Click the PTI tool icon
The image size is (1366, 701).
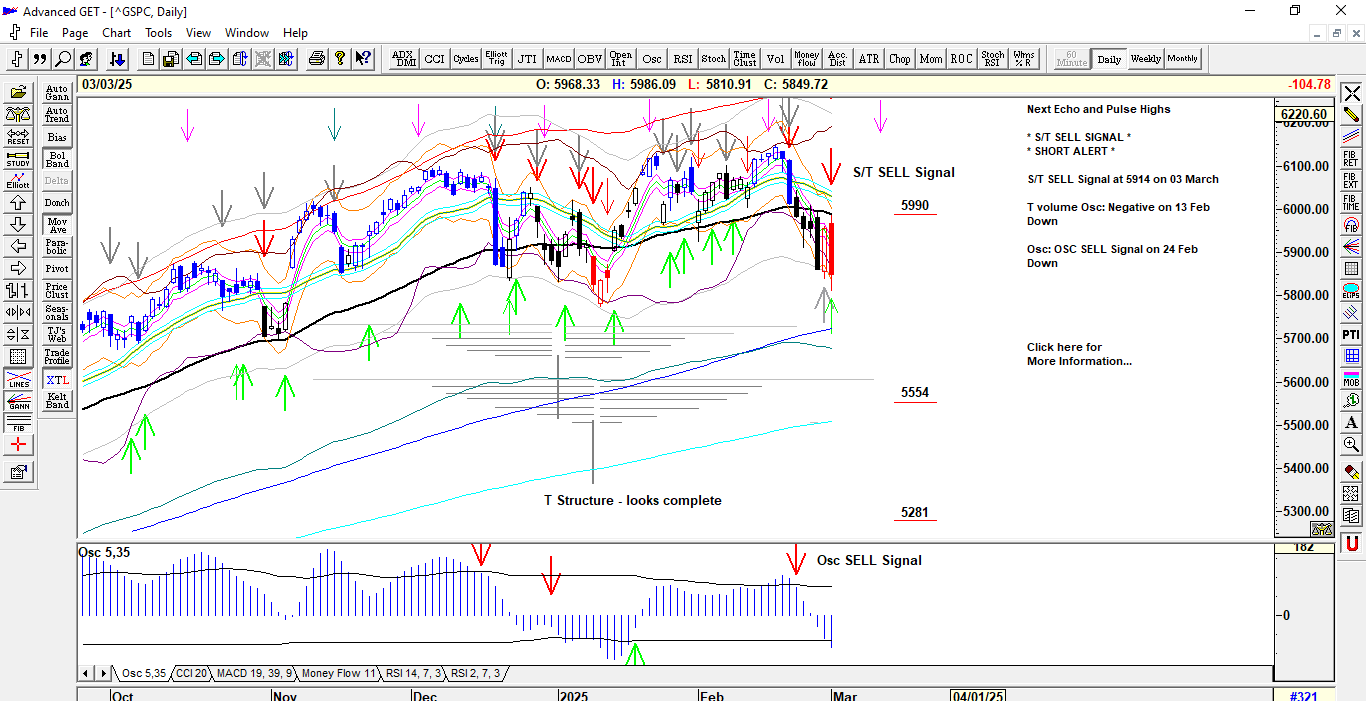pos(1351,335)
